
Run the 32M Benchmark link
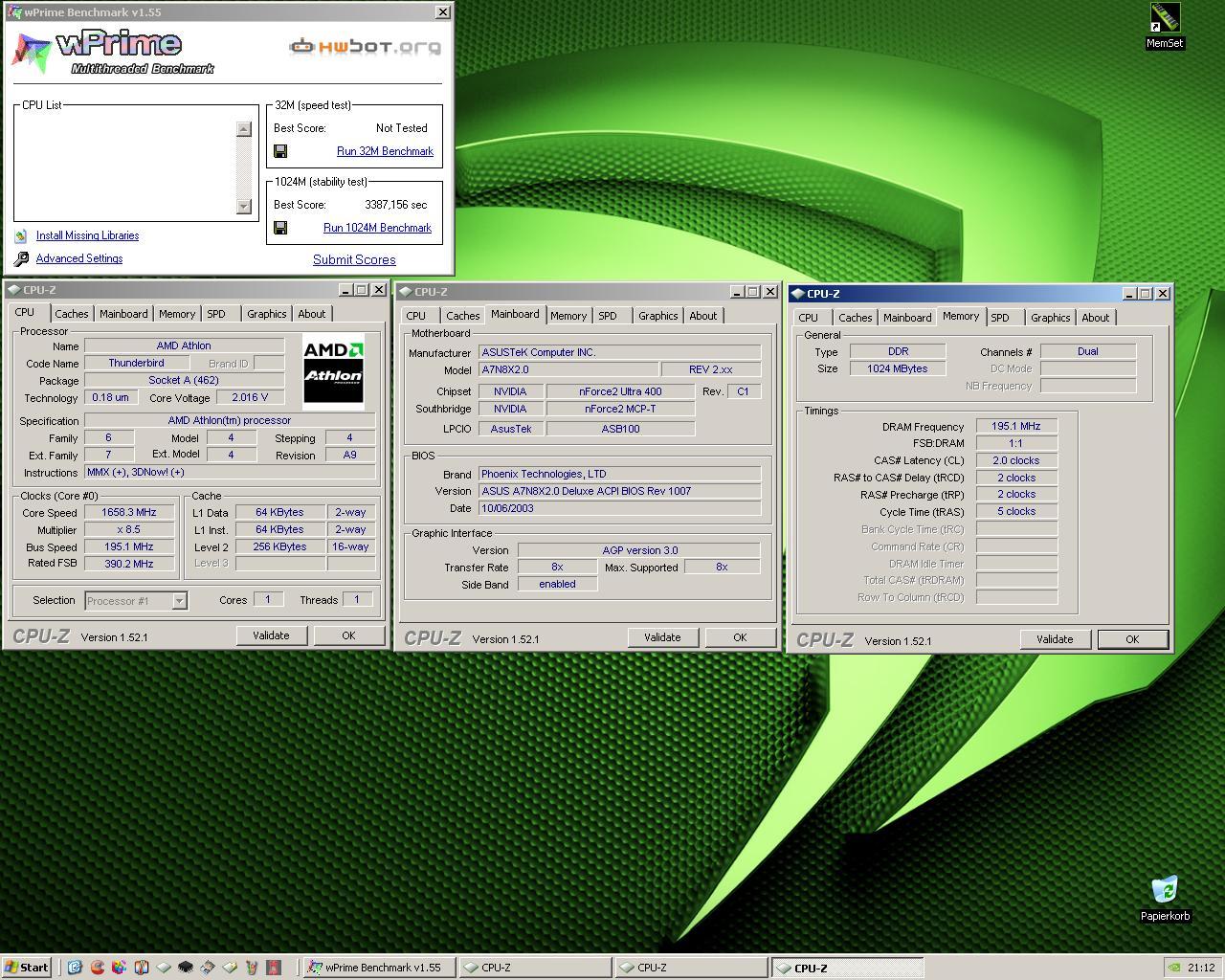(x=385, y=151)
